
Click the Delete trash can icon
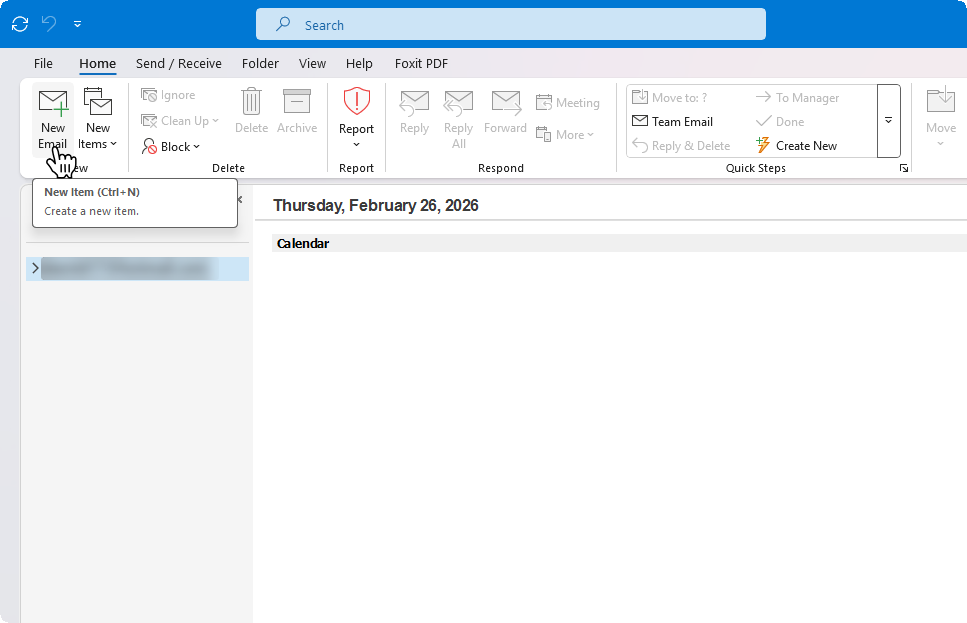click(x=252, y=101)
